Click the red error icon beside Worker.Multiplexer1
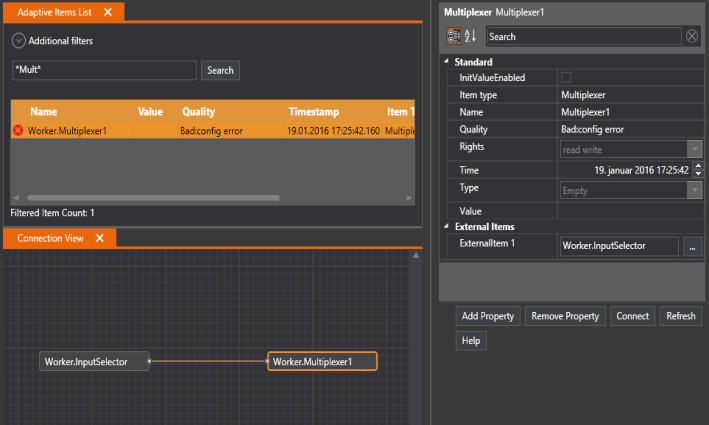Viewport: 709px width, 425px height. (18, 130)
